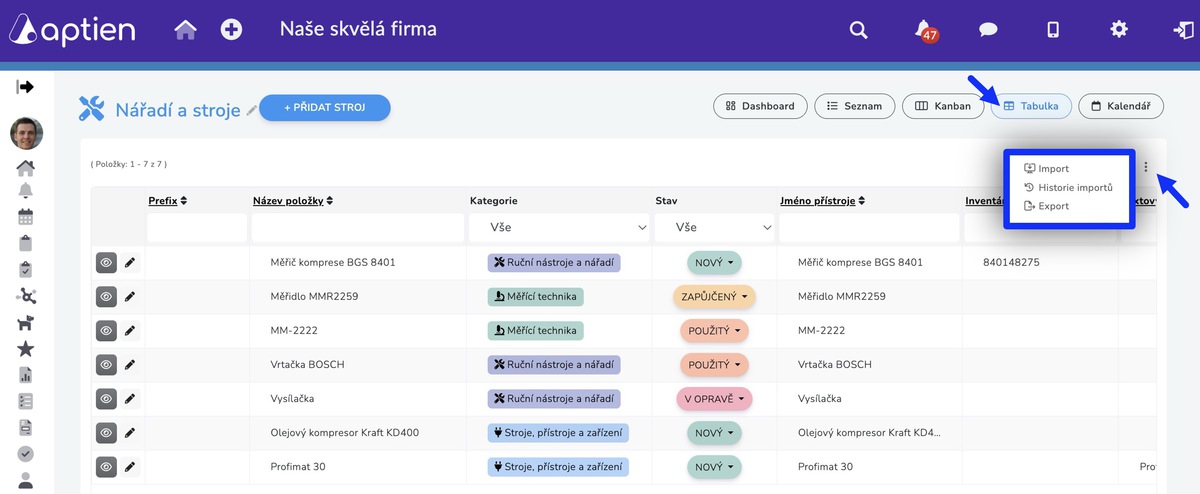Screen dimensions: 1200x494
Task: View Měřič komprese BGS 8401 via eye icon
Action: pos(106,263)
